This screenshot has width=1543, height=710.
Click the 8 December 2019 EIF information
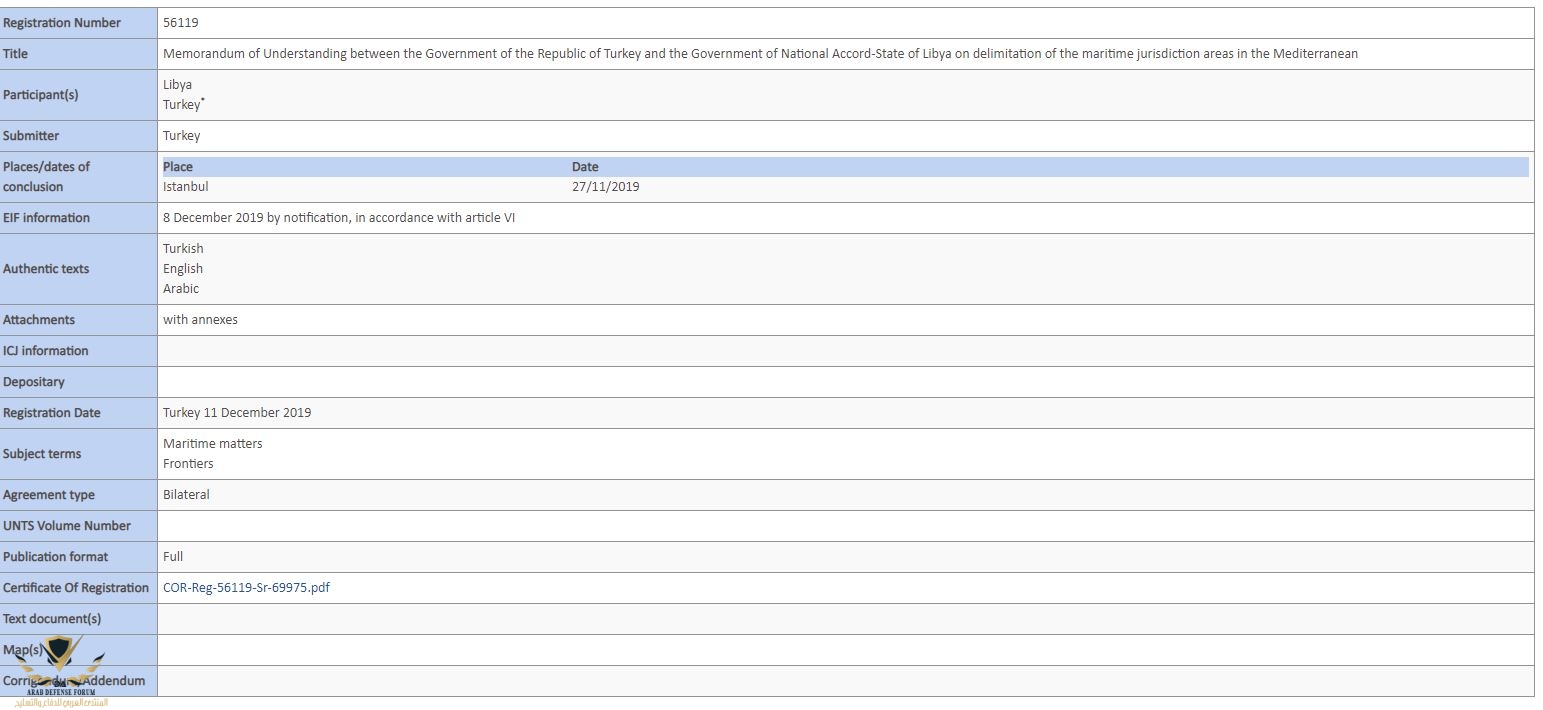pyautogui.click(x=339, y=218)
